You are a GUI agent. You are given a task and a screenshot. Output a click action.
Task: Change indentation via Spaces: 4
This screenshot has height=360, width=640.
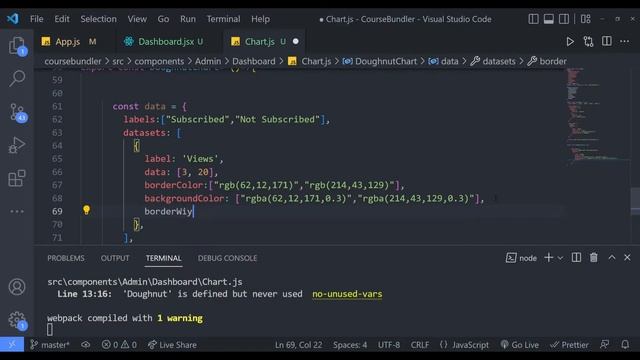coord(350,344)
